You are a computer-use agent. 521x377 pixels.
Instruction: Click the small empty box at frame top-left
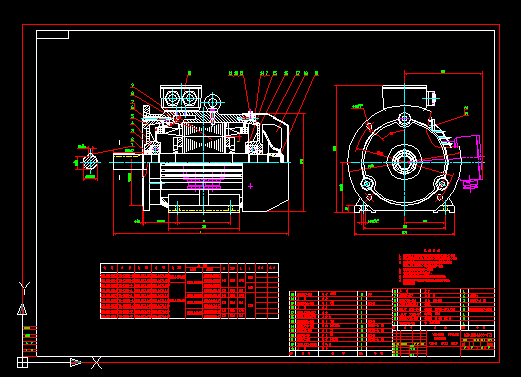(x=52, y=34)
